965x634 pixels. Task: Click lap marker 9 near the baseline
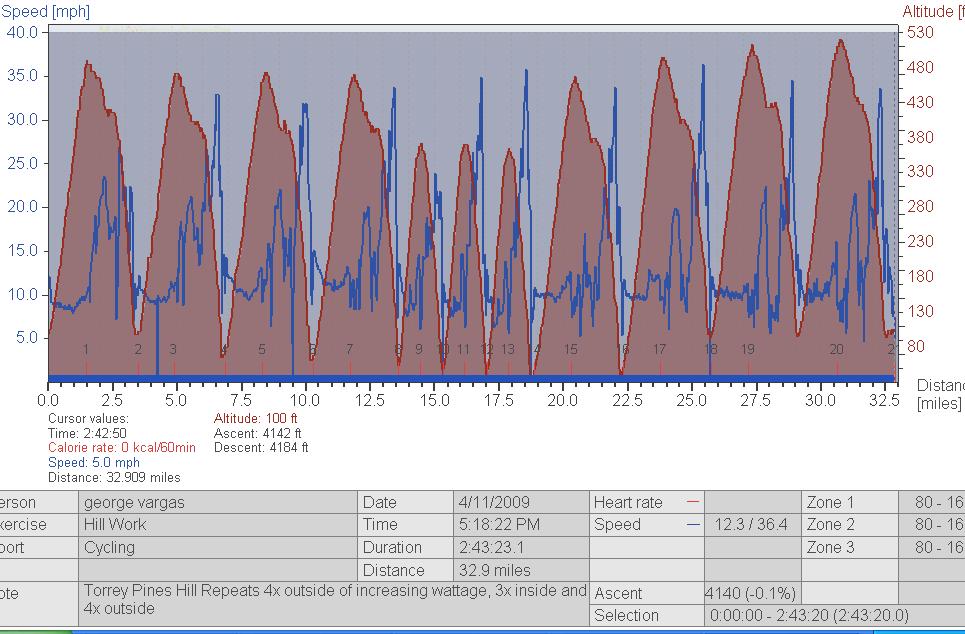click(419, 350)
